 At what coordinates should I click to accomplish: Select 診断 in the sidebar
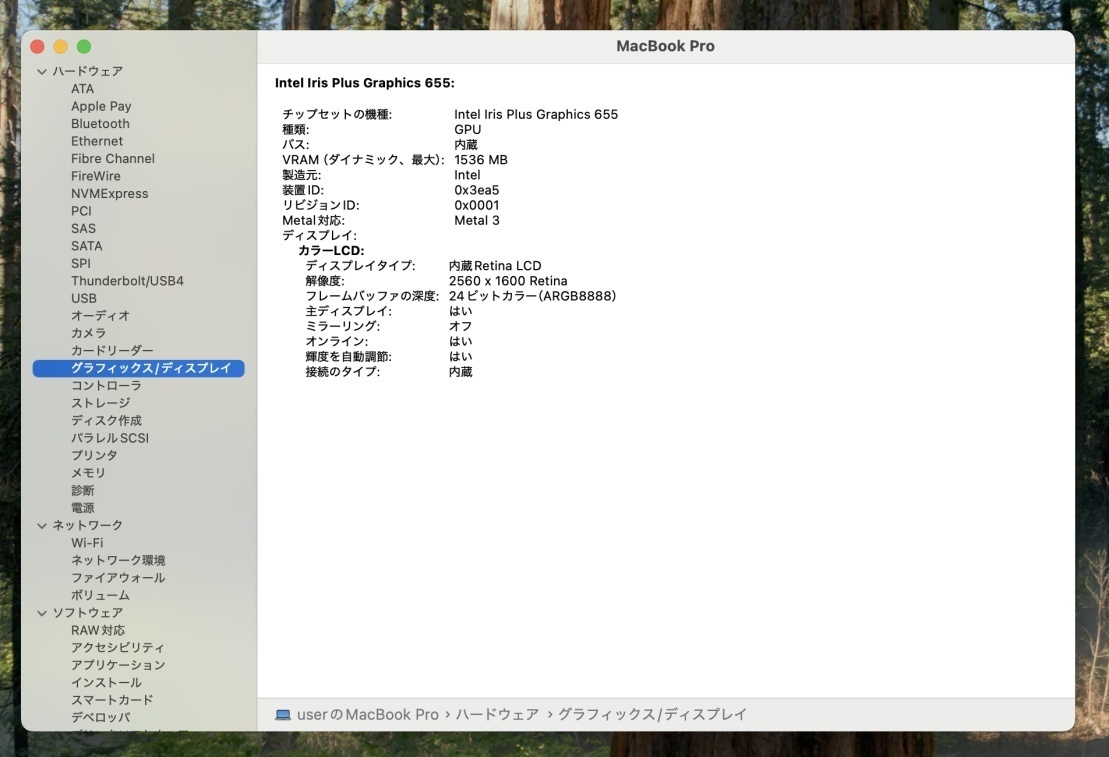click(x=83, y=490)
